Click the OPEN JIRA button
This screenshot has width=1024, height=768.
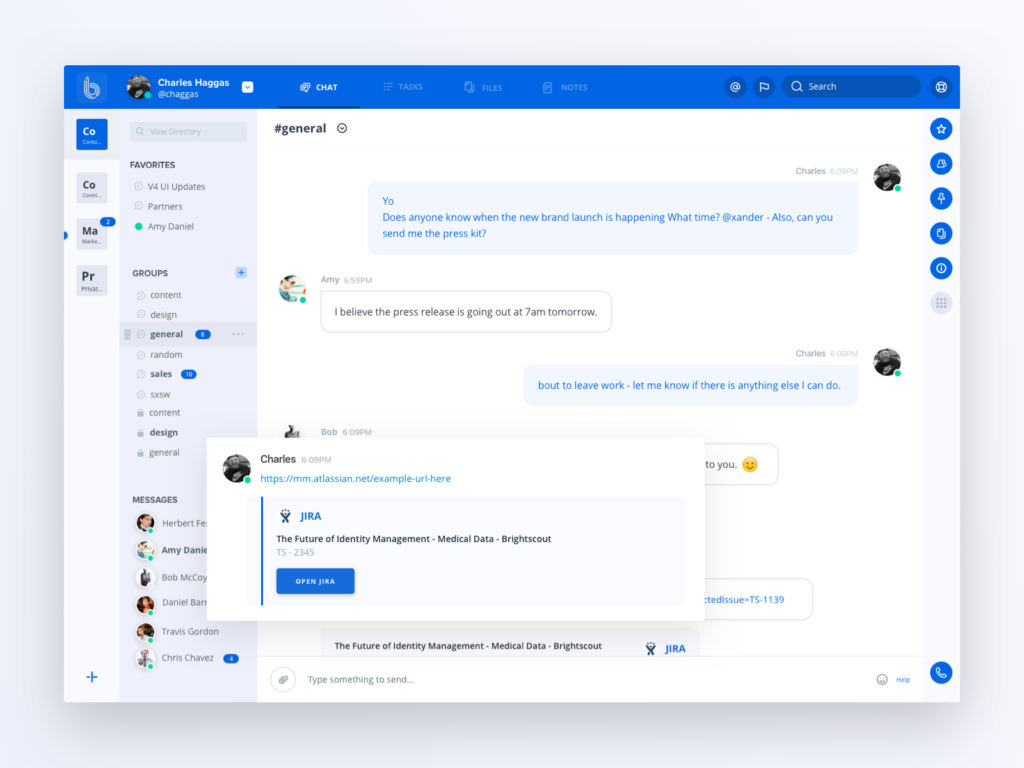(315, 581)
